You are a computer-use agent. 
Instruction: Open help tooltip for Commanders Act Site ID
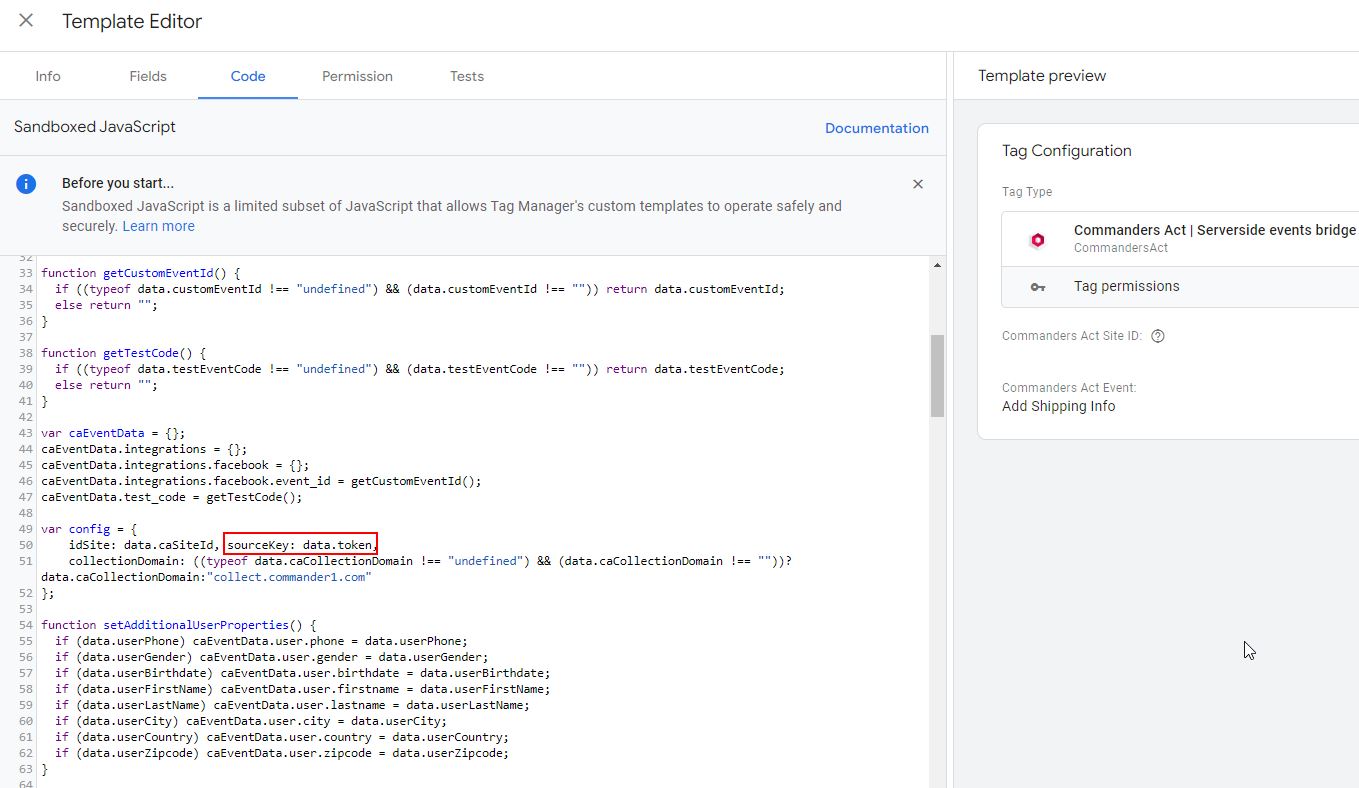point(1158,336)
